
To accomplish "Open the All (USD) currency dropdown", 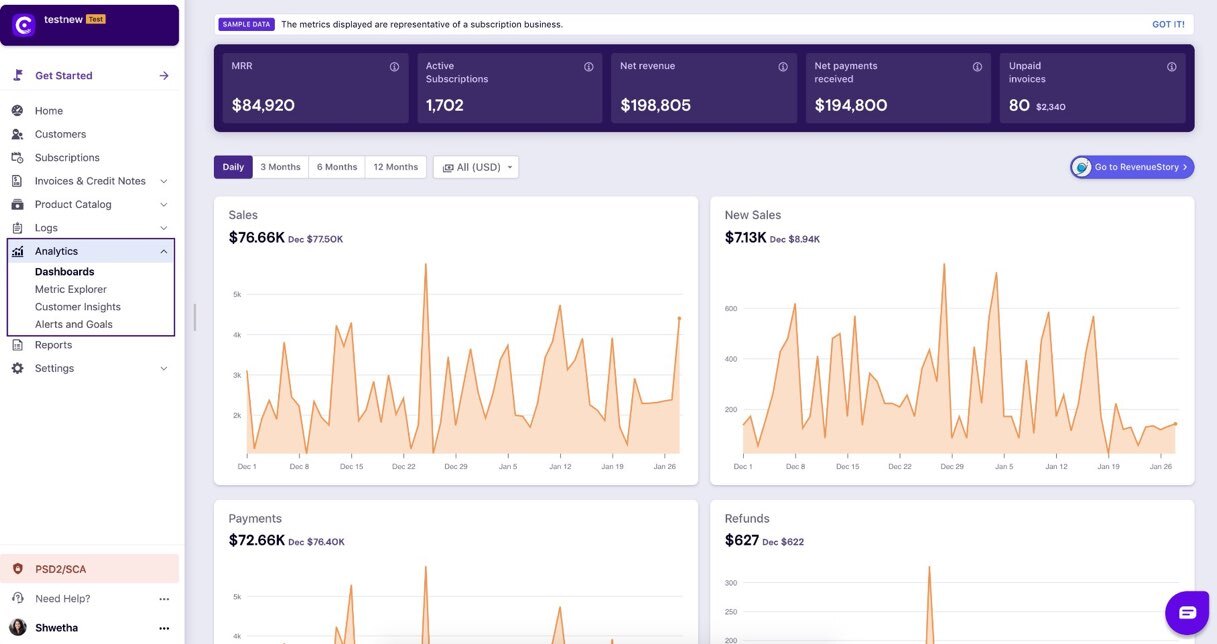I will click(x=476, y=167).
